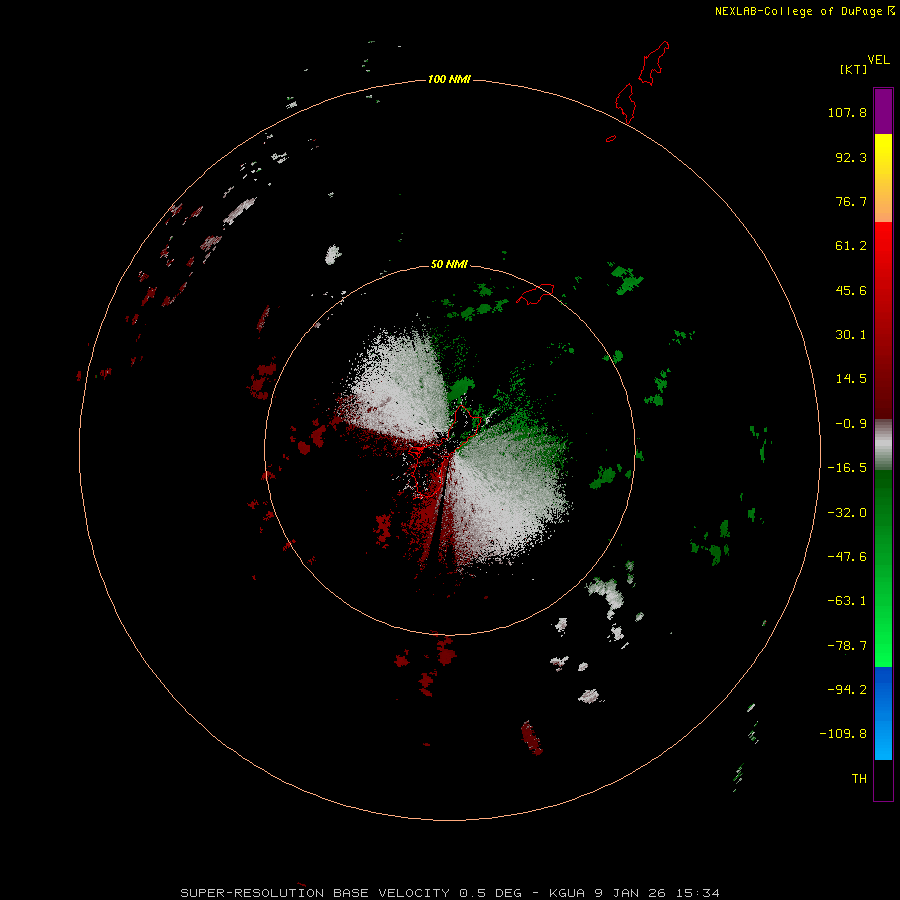Screen dimensions: 900x900
Task: Click the -94.2 legend value
Action: [847, 690]
